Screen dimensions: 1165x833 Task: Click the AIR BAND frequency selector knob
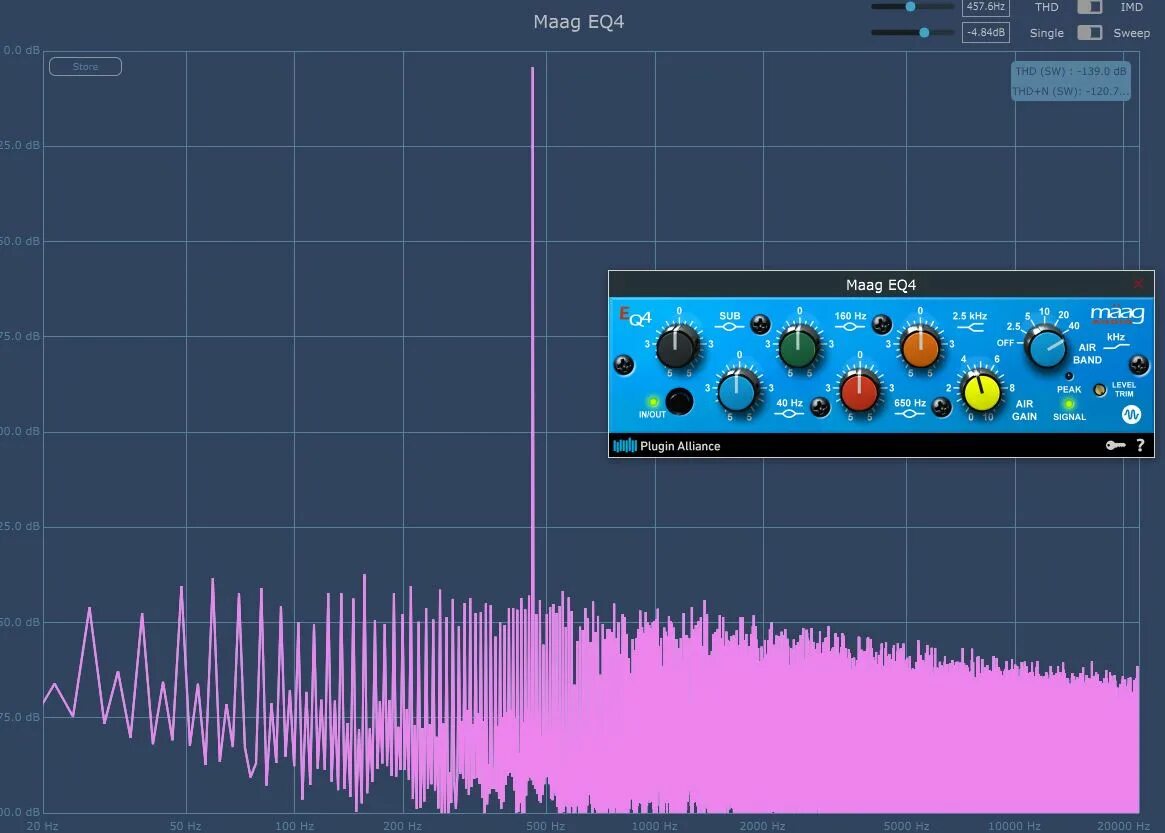pos(1046,347)
